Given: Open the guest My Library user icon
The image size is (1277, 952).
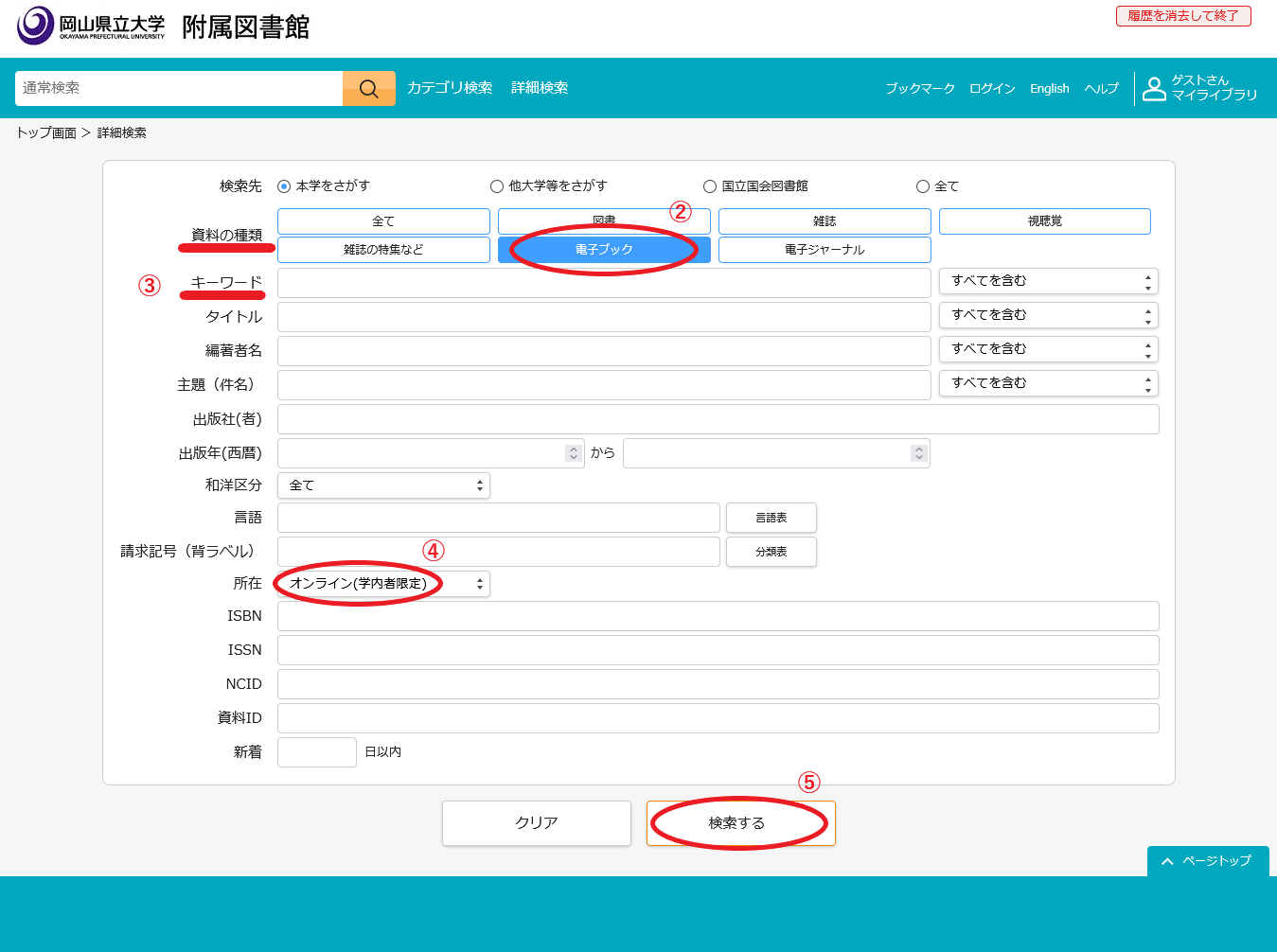Looking at the screenshot, I should pos(1154,88).
